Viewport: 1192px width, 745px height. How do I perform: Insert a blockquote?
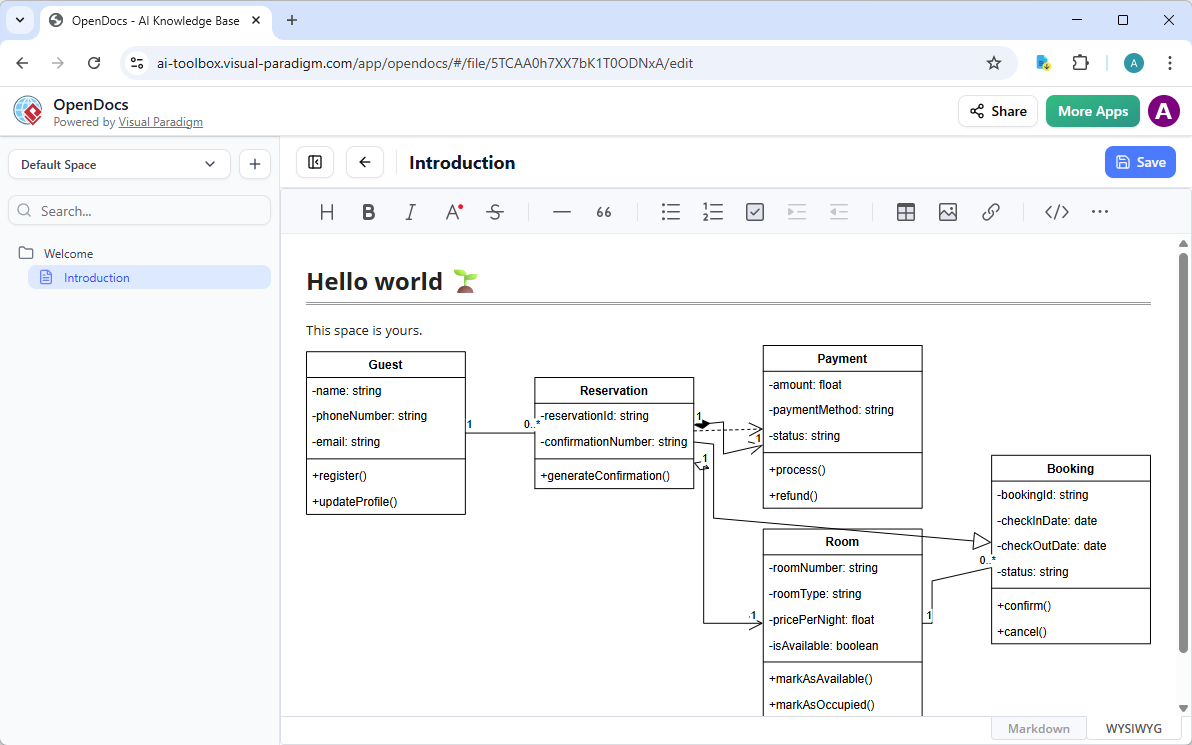pos(603,211)
